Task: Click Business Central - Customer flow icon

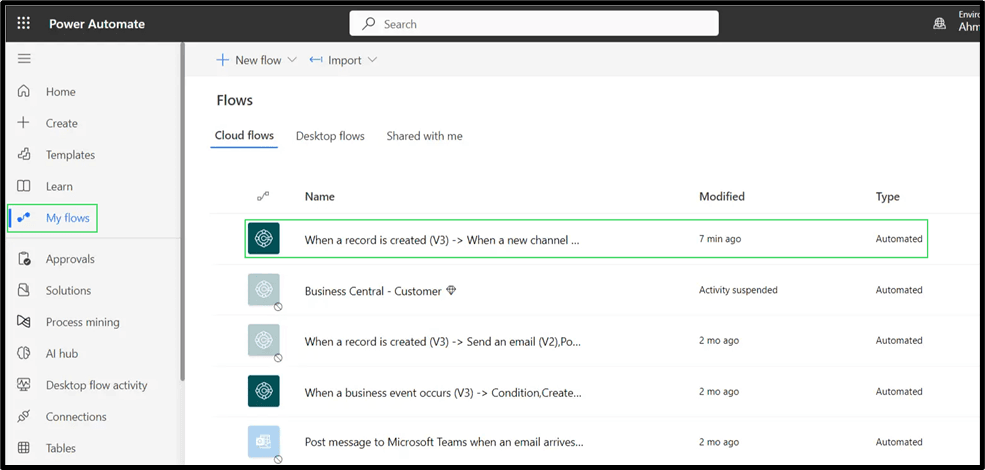Action: coord(263,290)
